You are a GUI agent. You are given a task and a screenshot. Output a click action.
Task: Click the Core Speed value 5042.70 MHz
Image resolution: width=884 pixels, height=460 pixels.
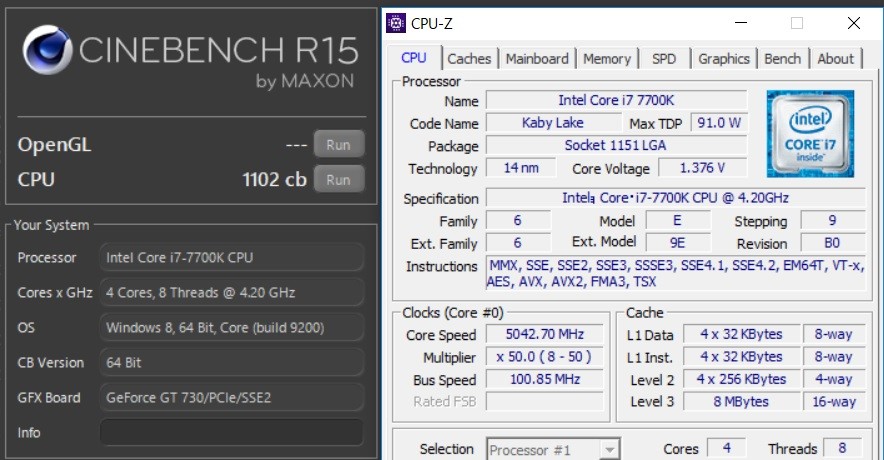pyautogui.click(x=545, y=334)
